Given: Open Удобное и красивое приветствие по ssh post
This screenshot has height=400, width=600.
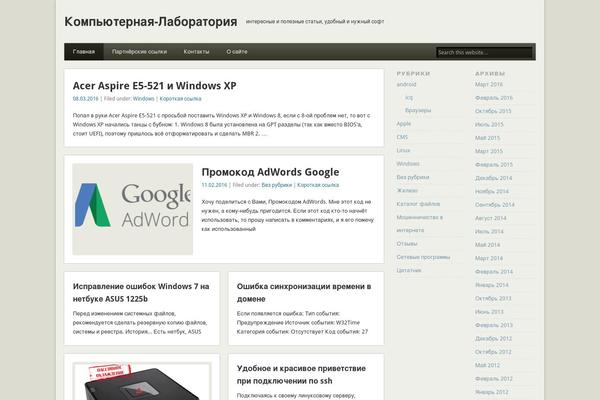Looking at the screenshot, I should tap(301, 374).
